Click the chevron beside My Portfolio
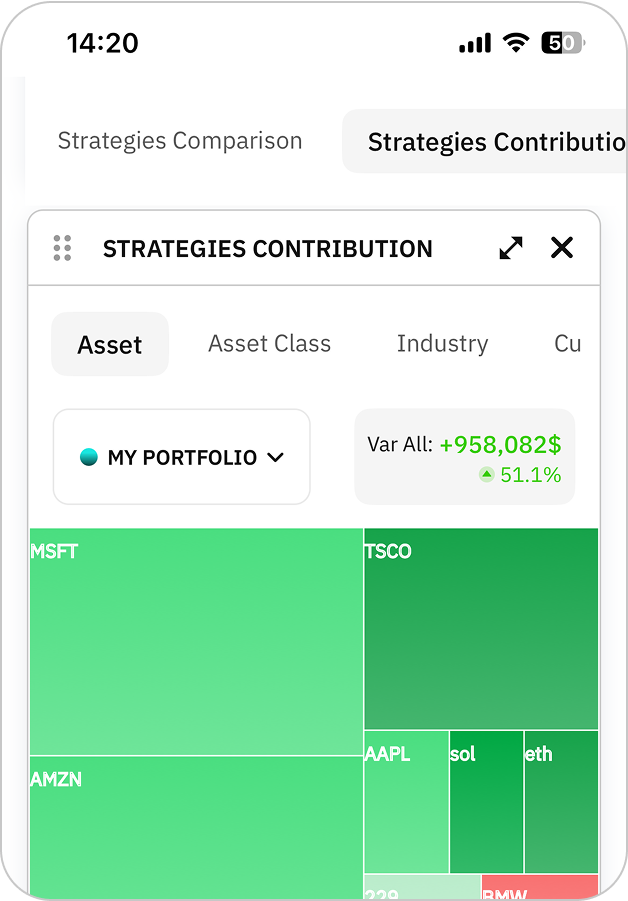The height and width of the screenshot is (901, 628). coord(276,457)
